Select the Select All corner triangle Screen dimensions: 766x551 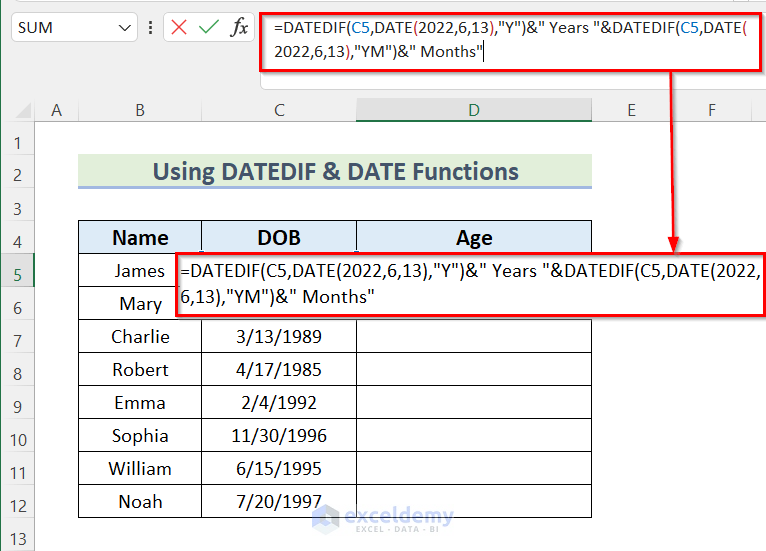[22, 109]
